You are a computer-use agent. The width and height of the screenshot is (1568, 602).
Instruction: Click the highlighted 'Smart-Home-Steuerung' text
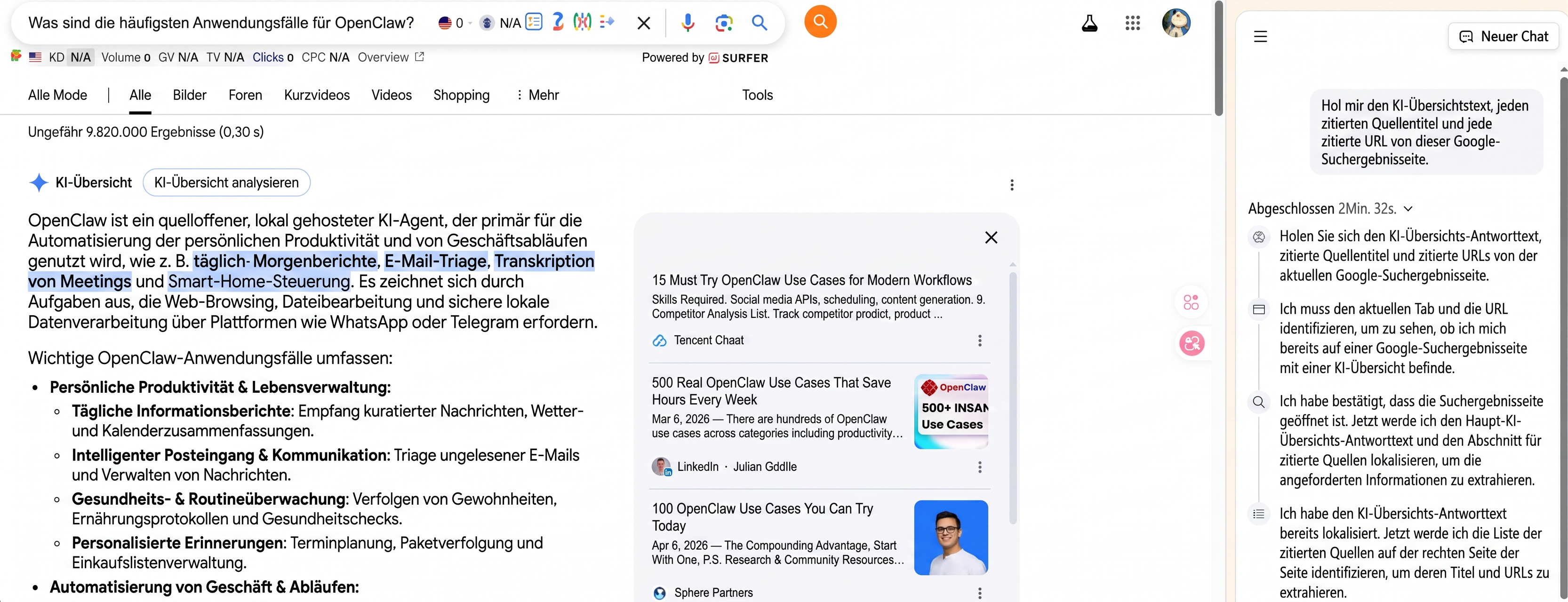pos(259,282)
